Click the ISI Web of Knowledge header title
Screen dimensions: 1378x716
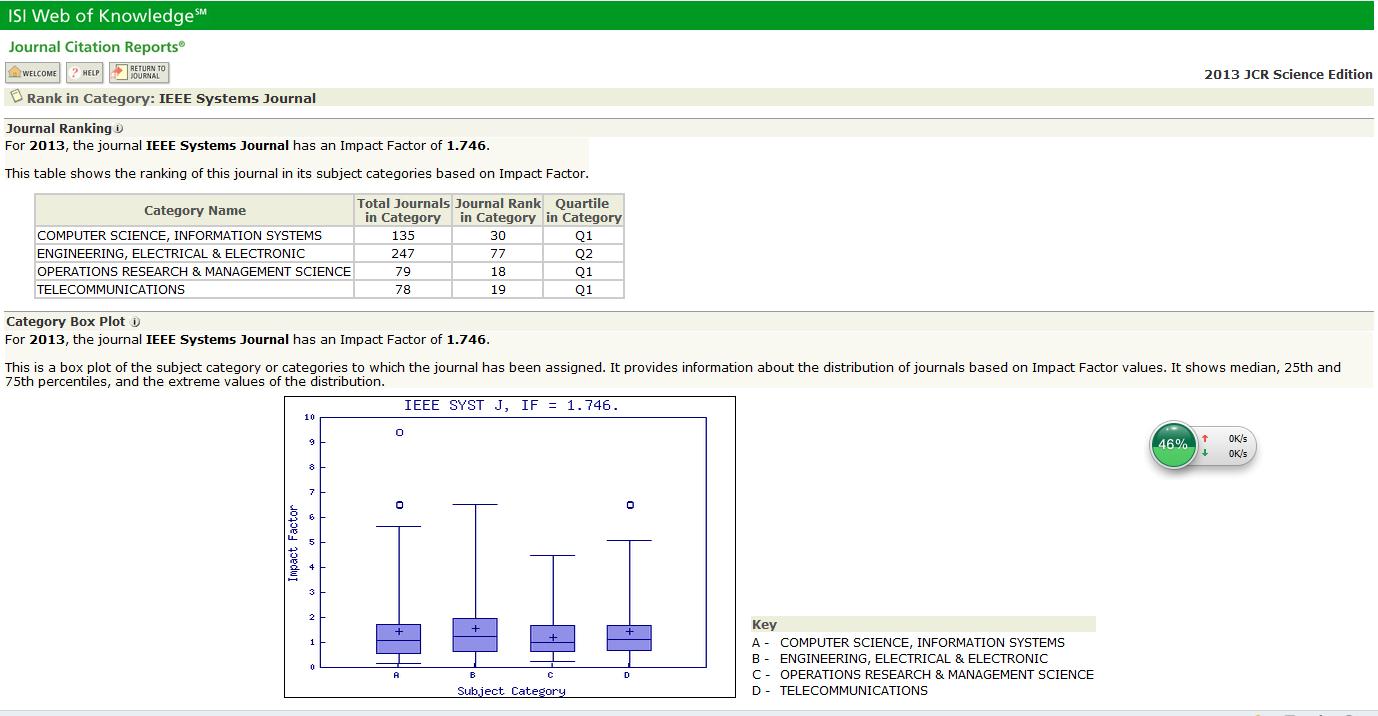(100, 16)
